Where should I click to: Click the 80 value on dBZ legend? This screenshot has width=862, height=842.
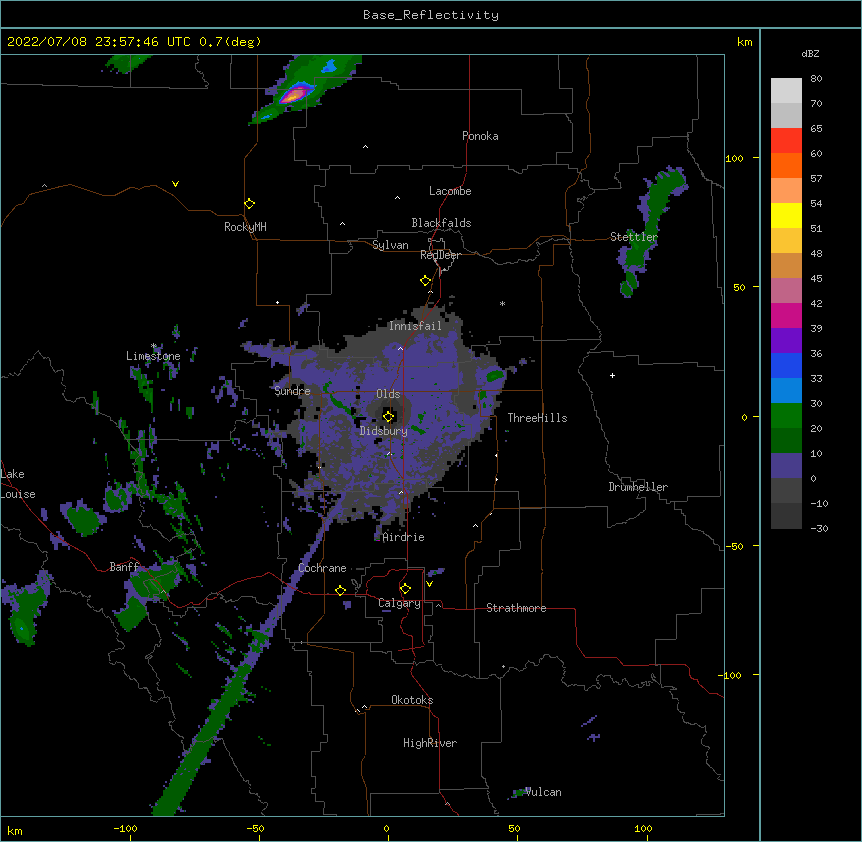pyautogui.click(x=816, y=79)
